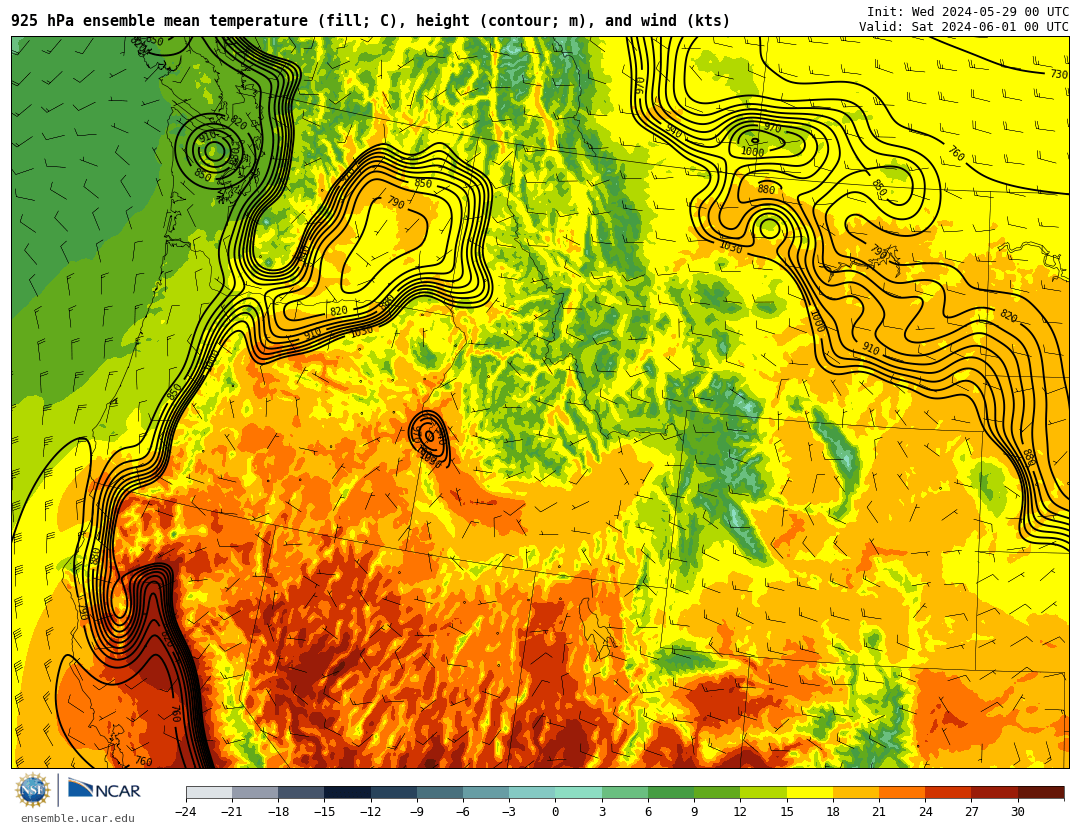Pick the teal swatch between -6 and -3

point(486,792)
